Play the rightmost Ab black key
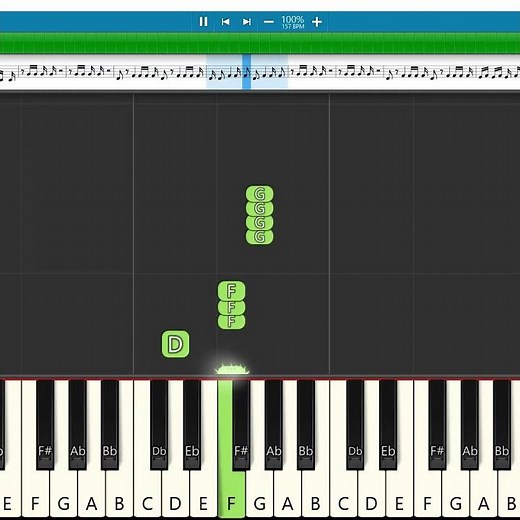Viewport: 520px width, 520px height. click(469, 425)
